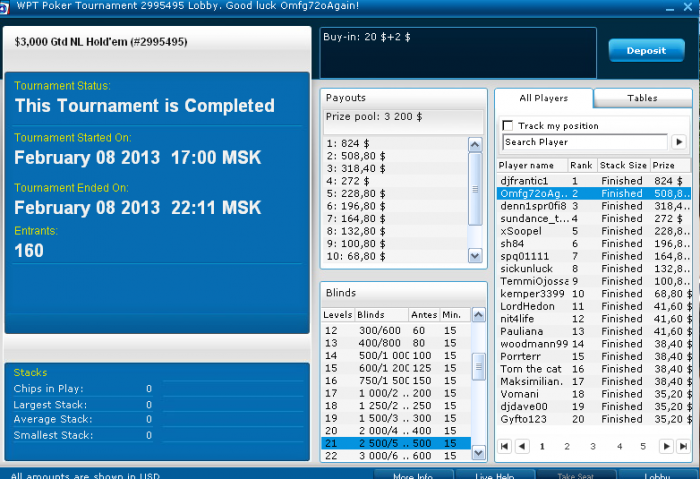Image resolution: width=700 pixels, height=479 pixels.
Task: Open Live Help button
Action: [495, 475]
